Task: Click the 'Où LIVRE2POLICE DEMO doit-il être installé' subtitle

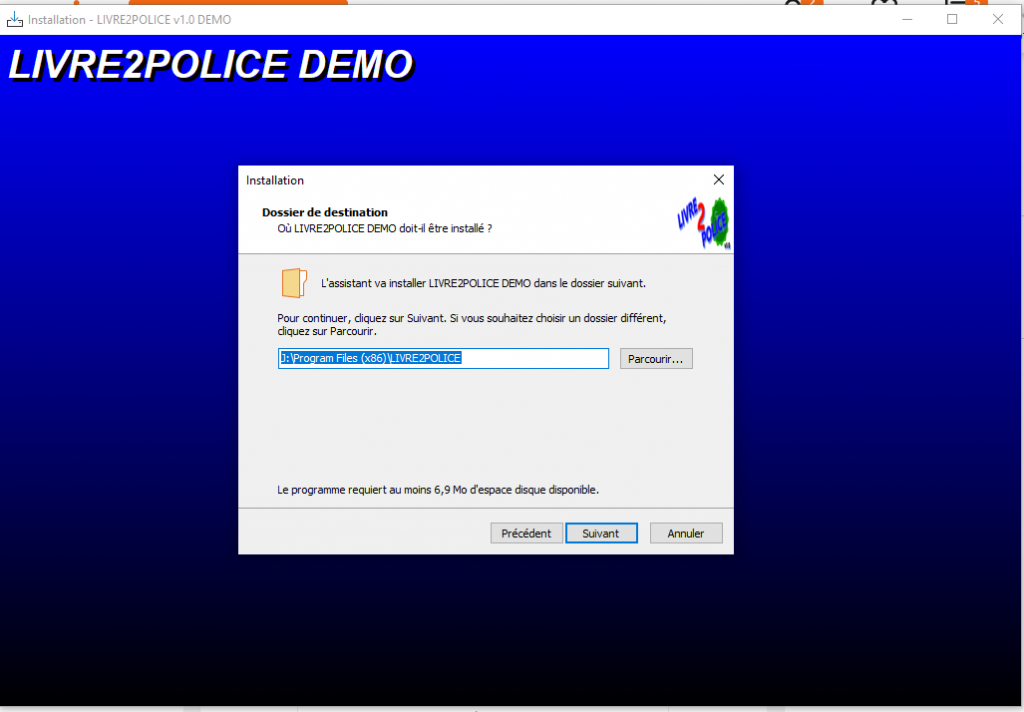Action: [384, 228]
